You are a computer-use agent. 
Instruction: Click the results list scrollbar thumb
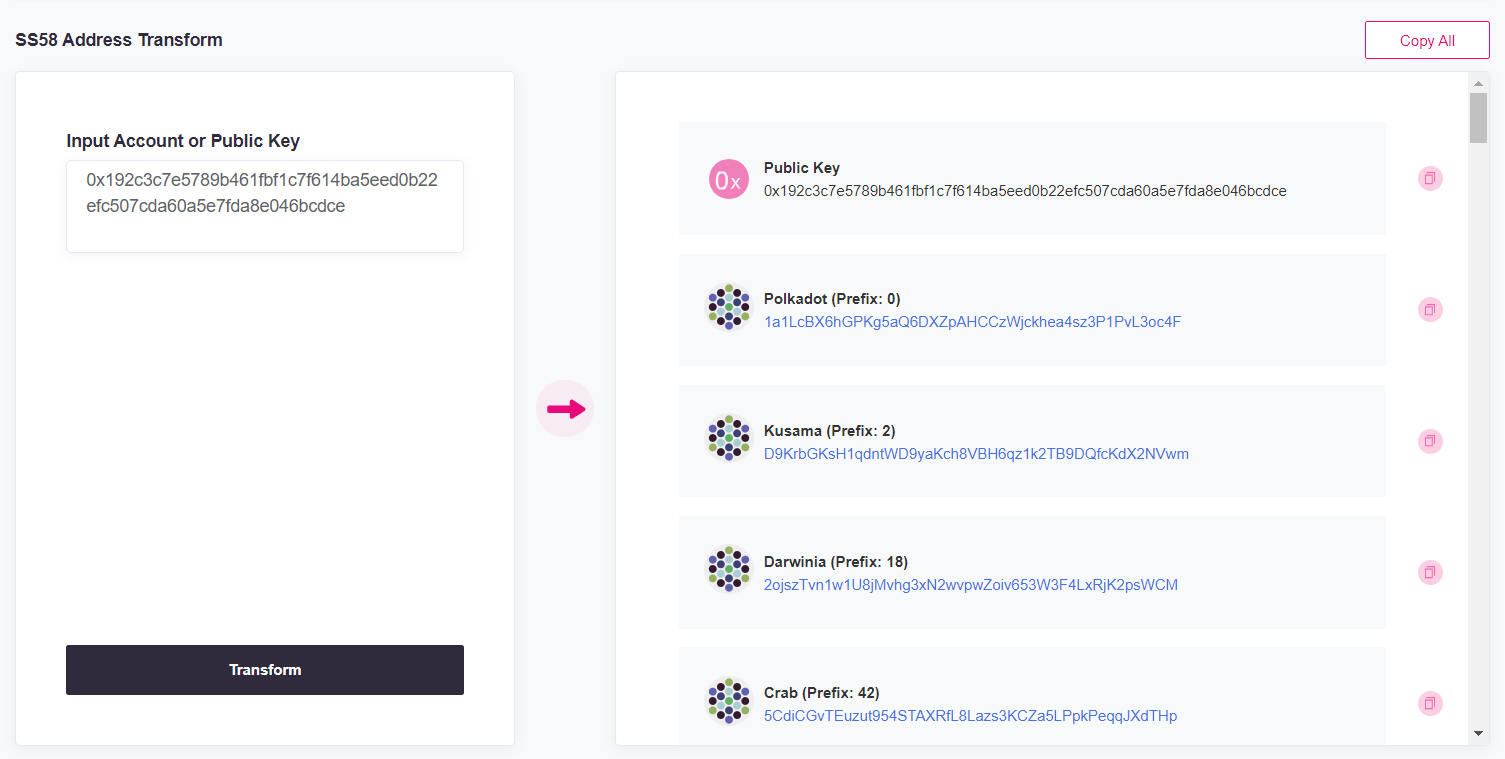1478,118
